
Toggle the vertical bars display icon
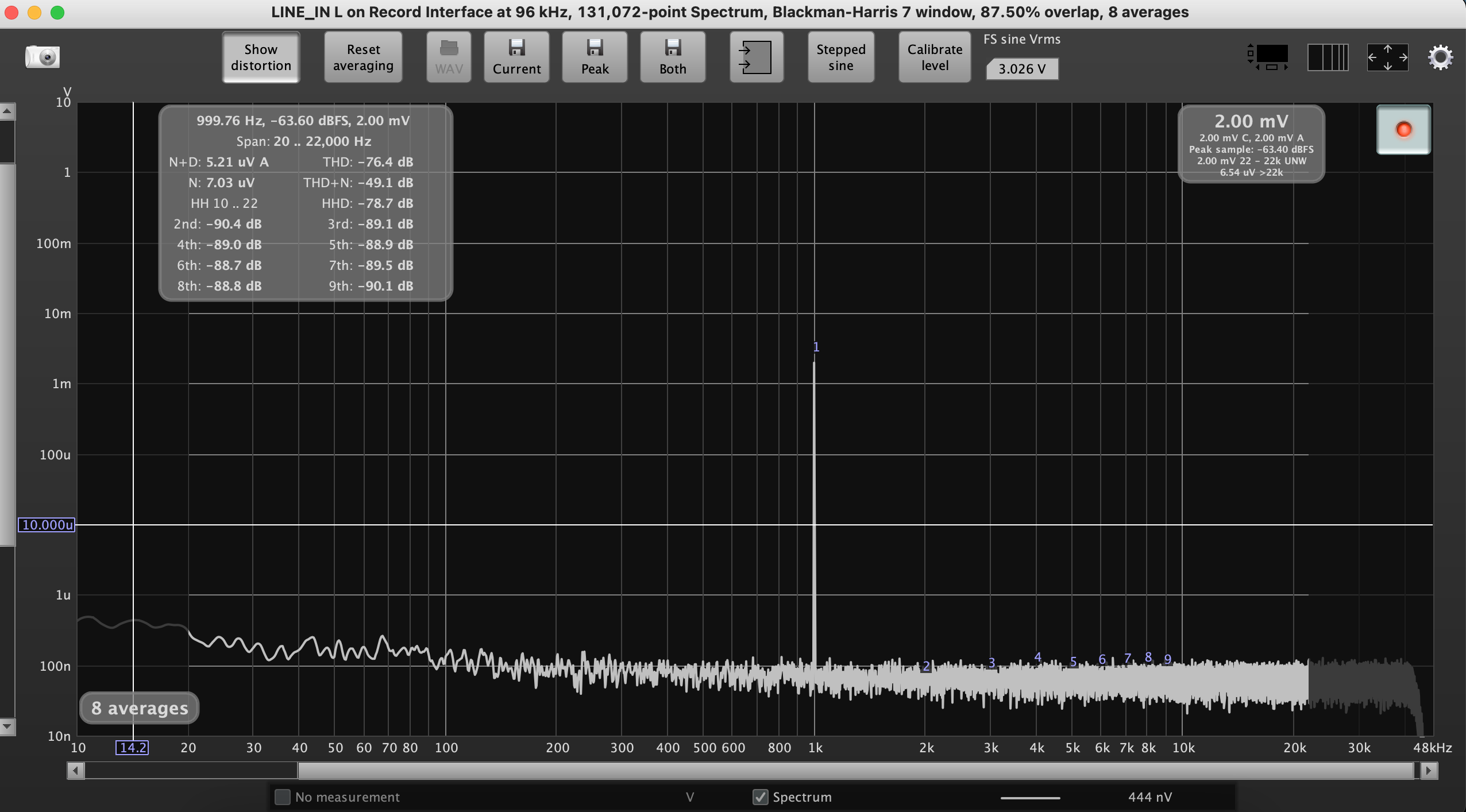tap(1328, 57)
